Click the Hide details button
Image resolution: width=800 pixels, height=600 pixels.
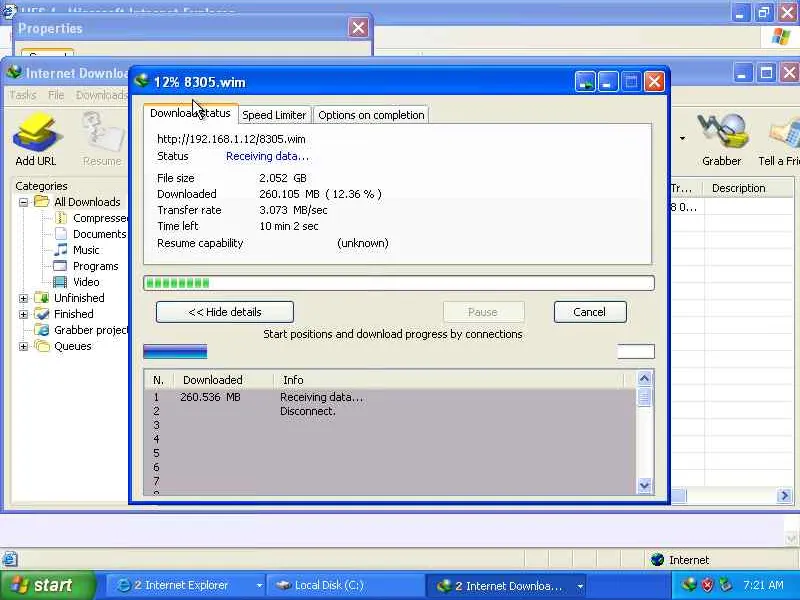(225, 312)
